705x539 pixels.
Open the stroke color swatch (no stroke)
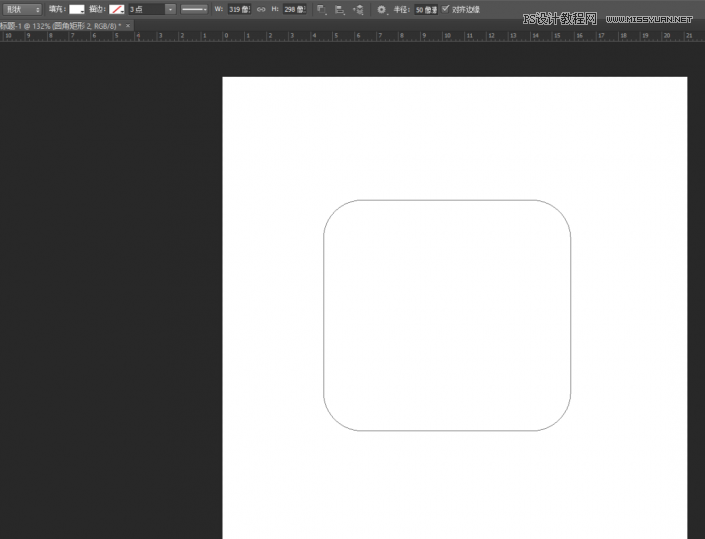pyautogui.click(x=117, y=8)
